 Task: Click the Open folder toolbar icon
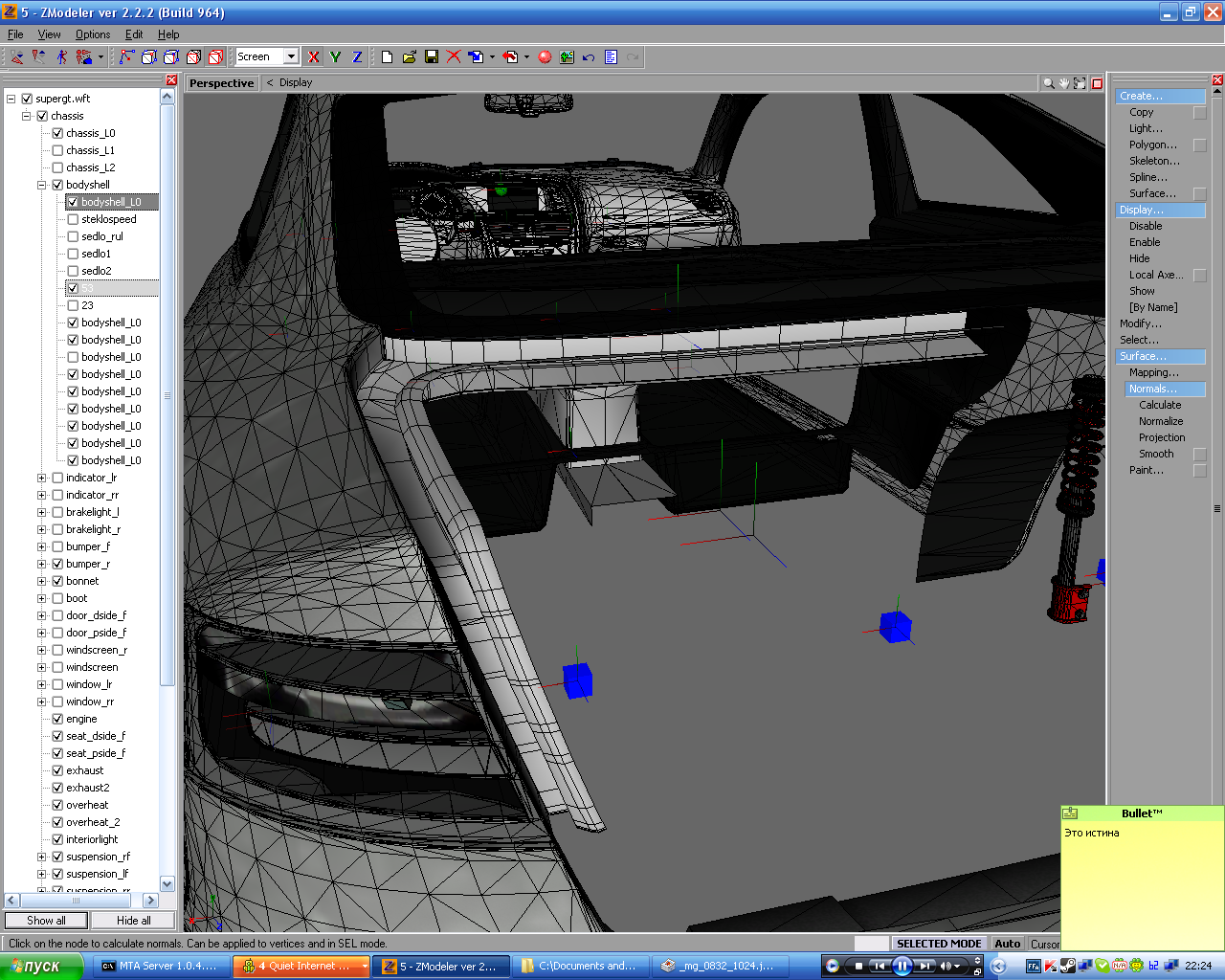[x=410, y=57]
